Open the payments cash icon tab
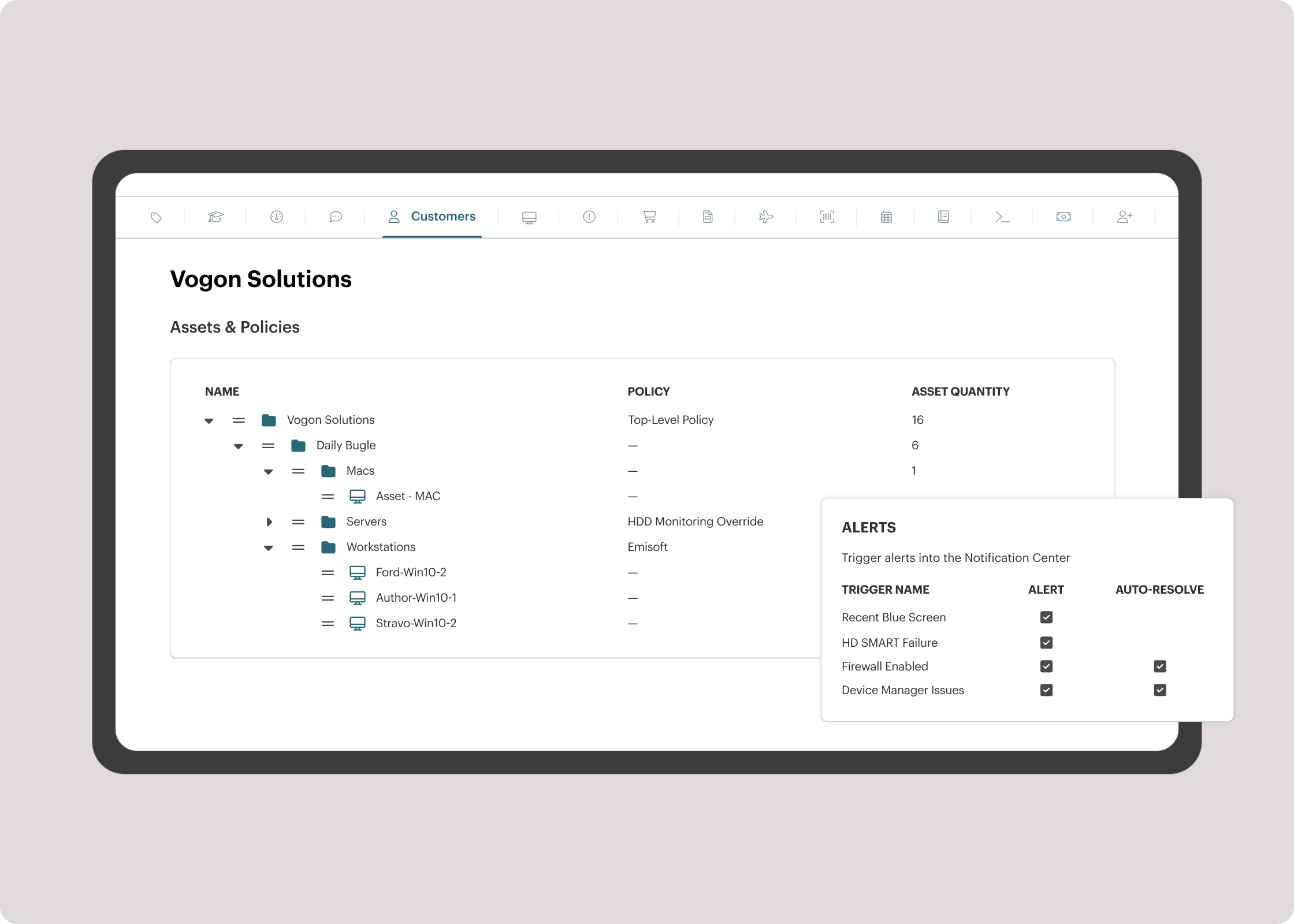This screenshot has width=1294, height=924. point(1064,217)
